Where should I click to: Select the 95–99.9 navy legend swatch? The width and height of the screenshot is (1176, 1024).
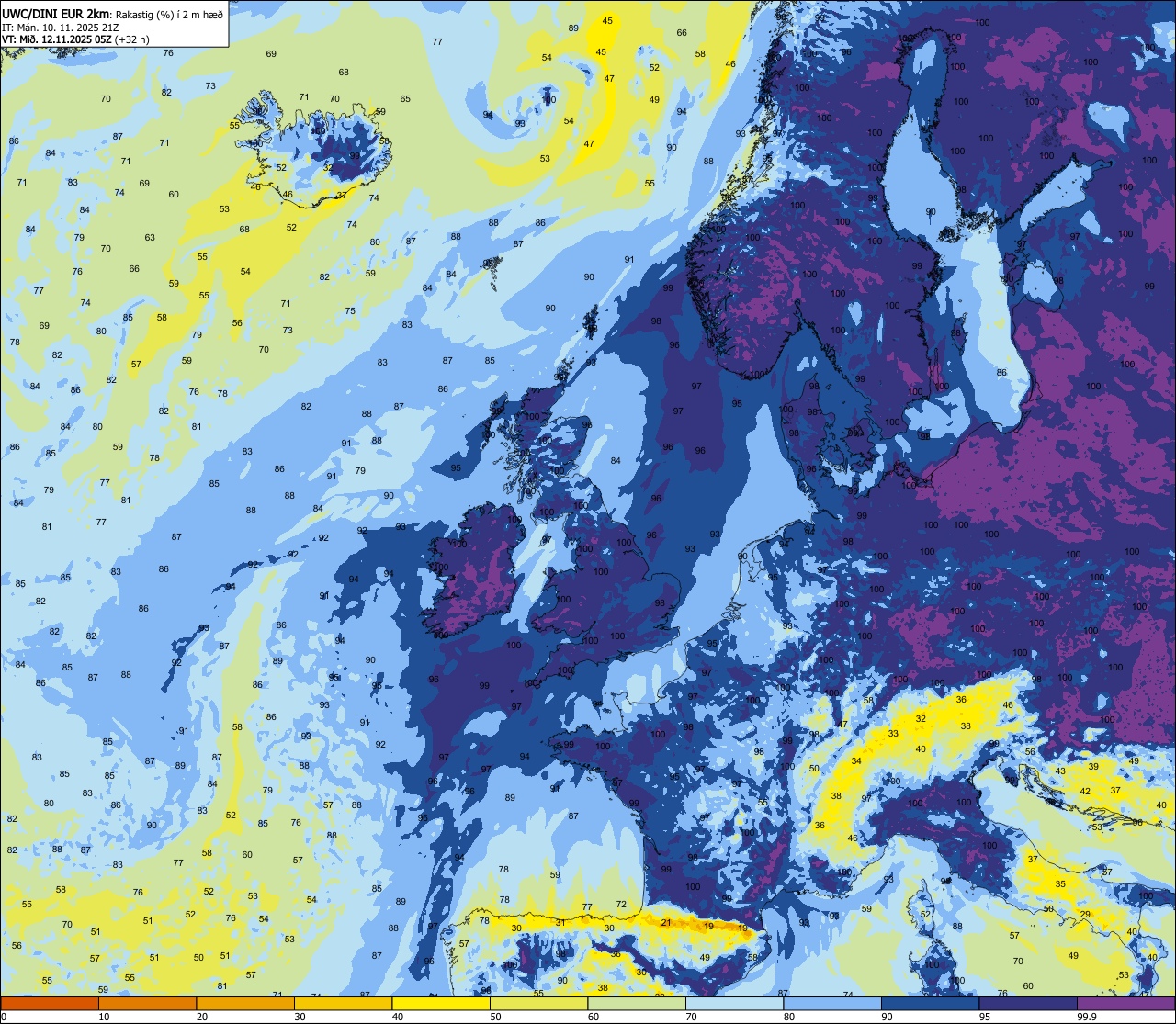click(x=1028, y=1004)
